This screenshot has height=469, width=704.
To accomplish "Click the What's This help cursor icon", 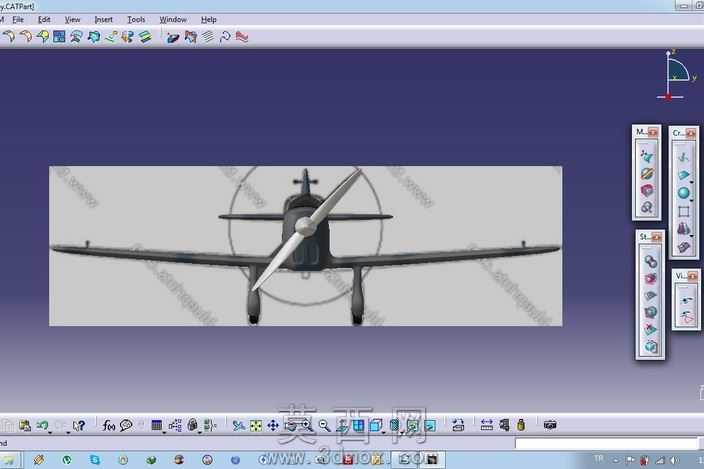I will click(x=79, y=425).
